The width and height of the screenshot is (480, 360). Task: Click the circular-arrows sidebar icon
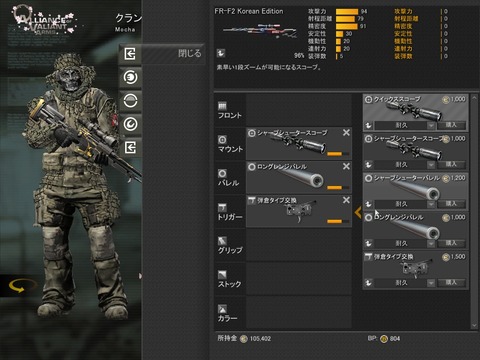(x=130, y=77)
